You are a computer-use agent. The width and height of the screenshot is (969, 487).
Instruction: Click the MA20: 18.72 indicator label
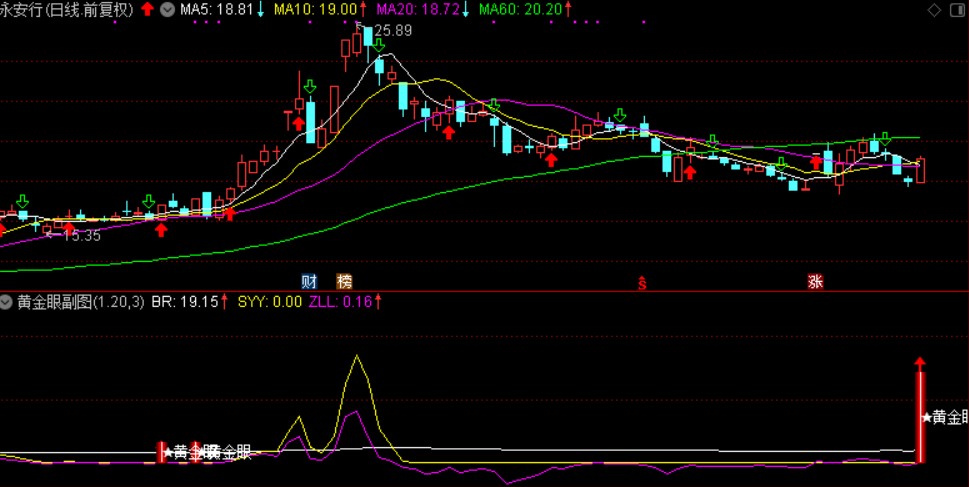click(x=418, y=9)
